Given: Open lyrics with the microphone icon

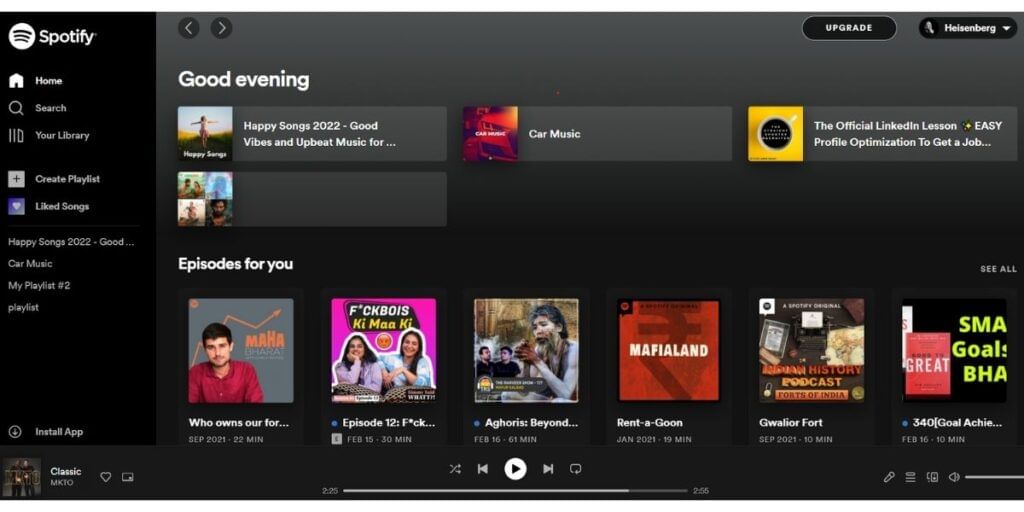Looking at the screenshot, I should point(889,477).
